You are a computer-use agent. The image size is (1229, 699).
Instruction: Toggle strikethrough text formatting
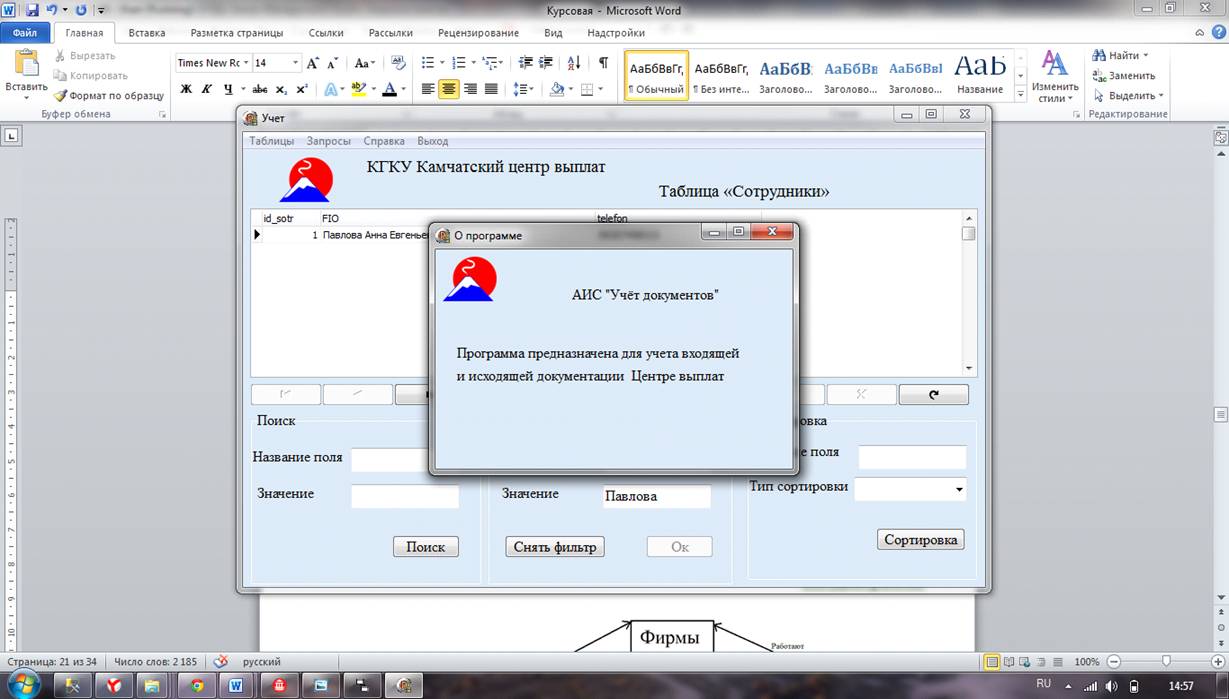(x=260, y=89)
